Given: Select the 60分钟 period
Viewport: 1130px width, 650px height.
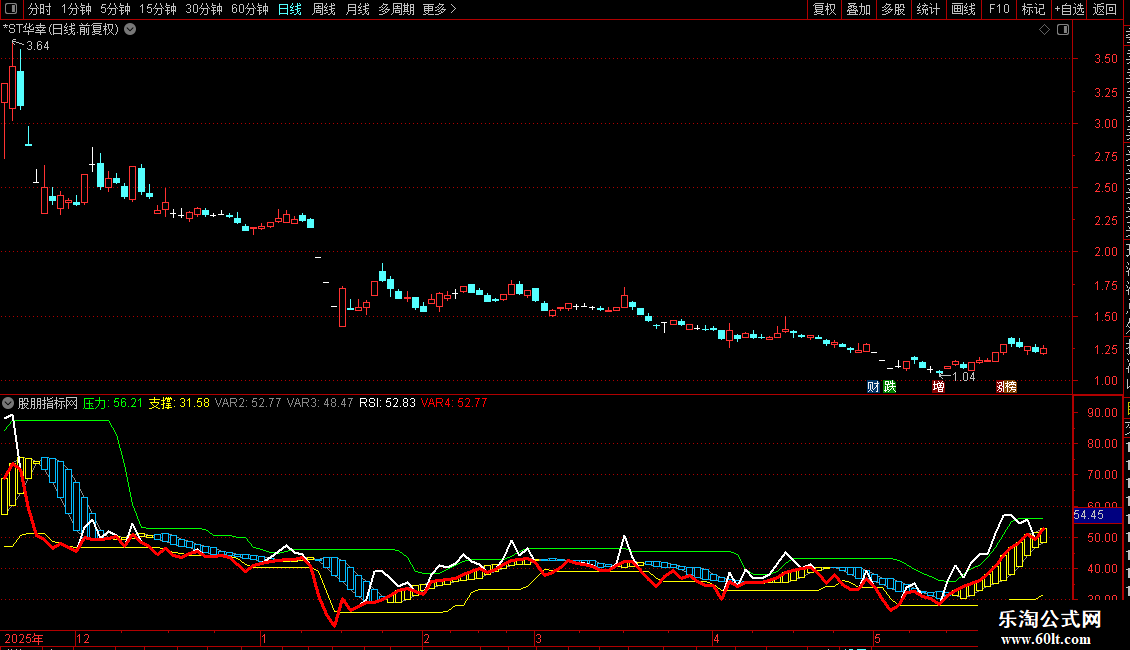Looking at the screenshot, I should coord(250,9).
